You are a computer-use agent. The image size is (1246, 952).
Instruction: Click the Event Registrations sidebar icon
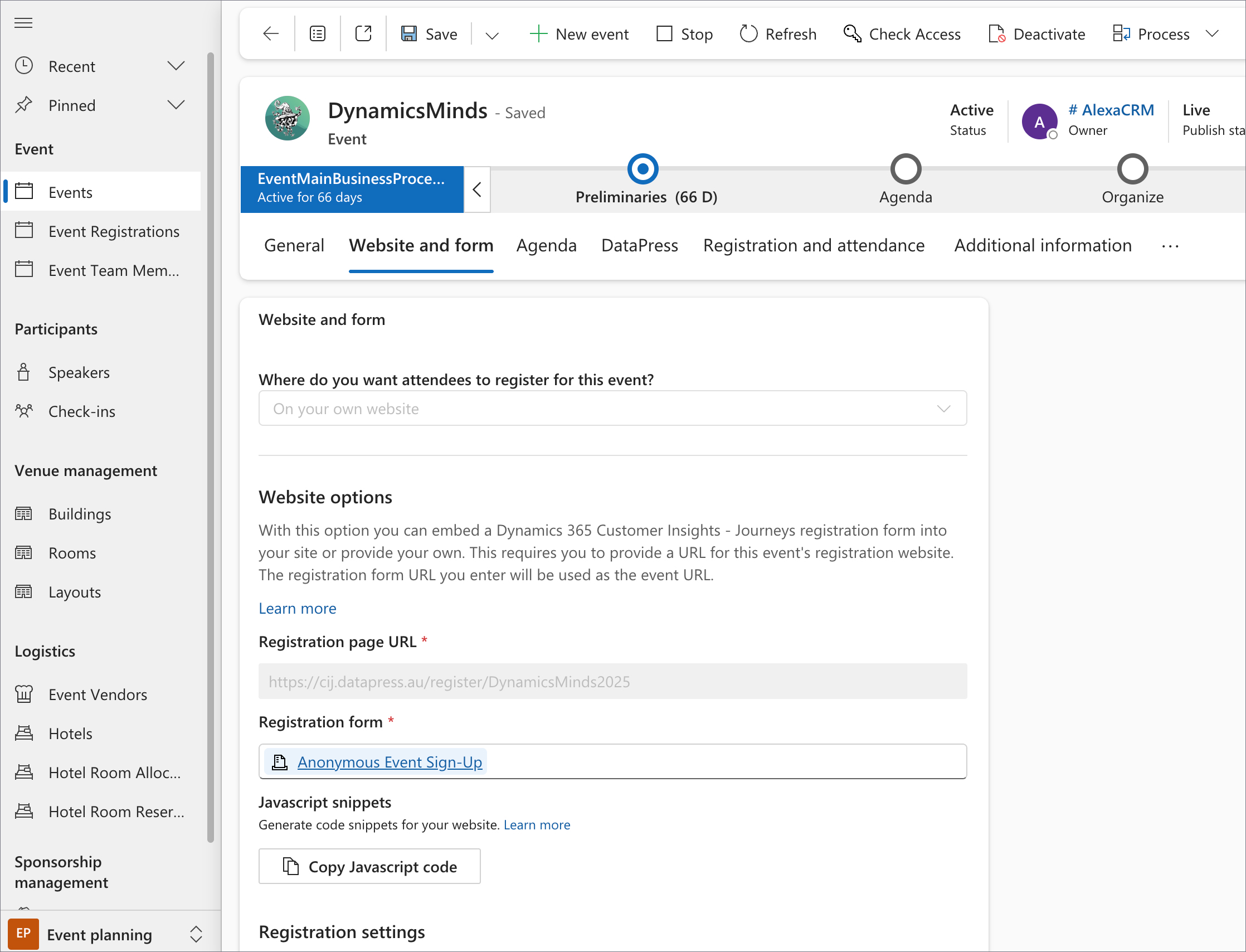23,231
